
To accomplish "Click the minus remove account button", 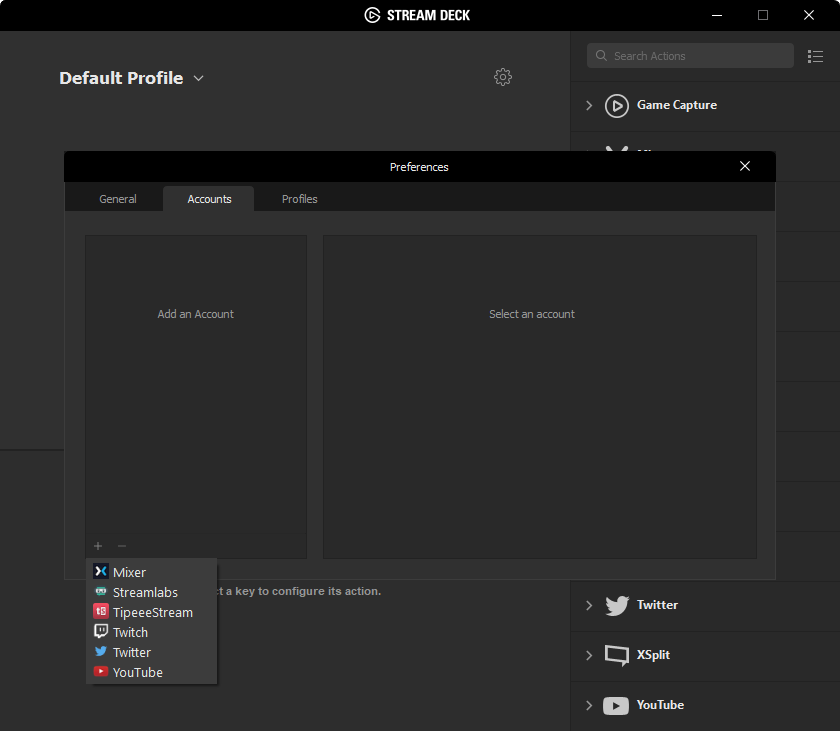I will (122, 546).
